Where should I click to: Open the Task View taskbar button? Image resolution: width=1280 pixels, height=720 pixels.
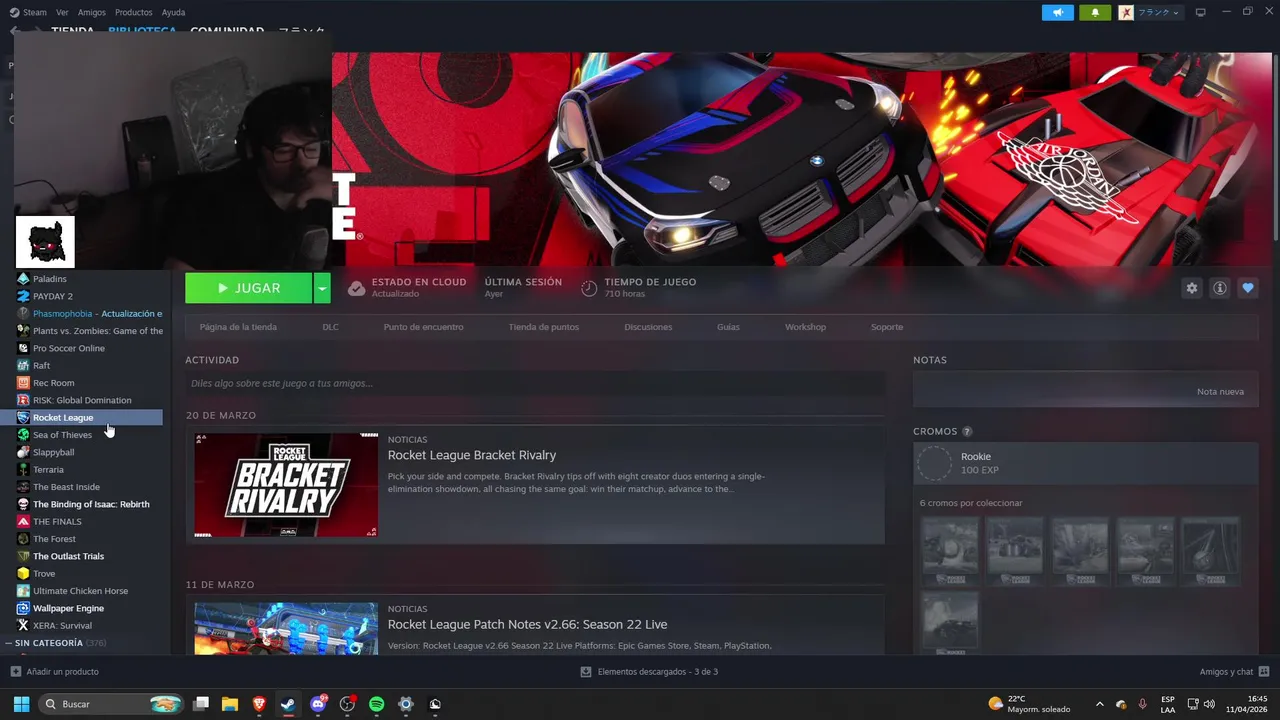(x=201, y=704)
